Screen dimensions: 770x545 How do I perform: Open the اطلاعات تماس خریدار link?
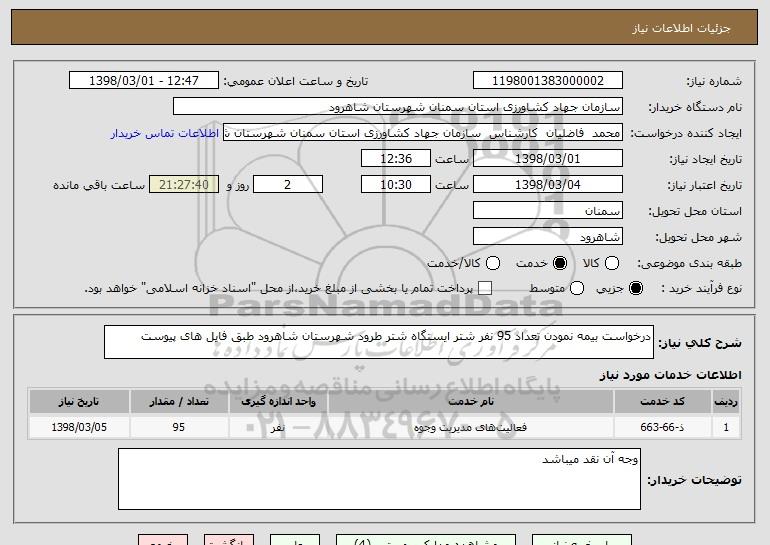point(165,133)
